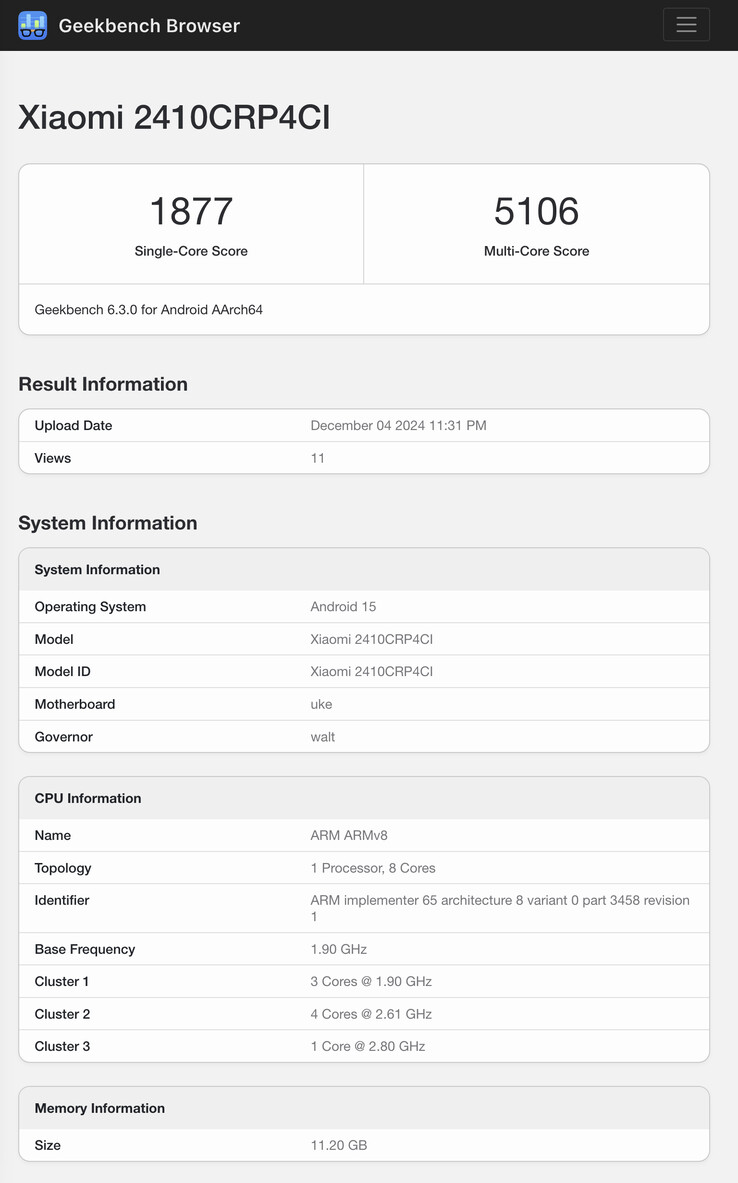This screenshot has height=1183, width=738.
Task: Select the upload date December 04 2024 value
Action: click(x=398, y=426)
